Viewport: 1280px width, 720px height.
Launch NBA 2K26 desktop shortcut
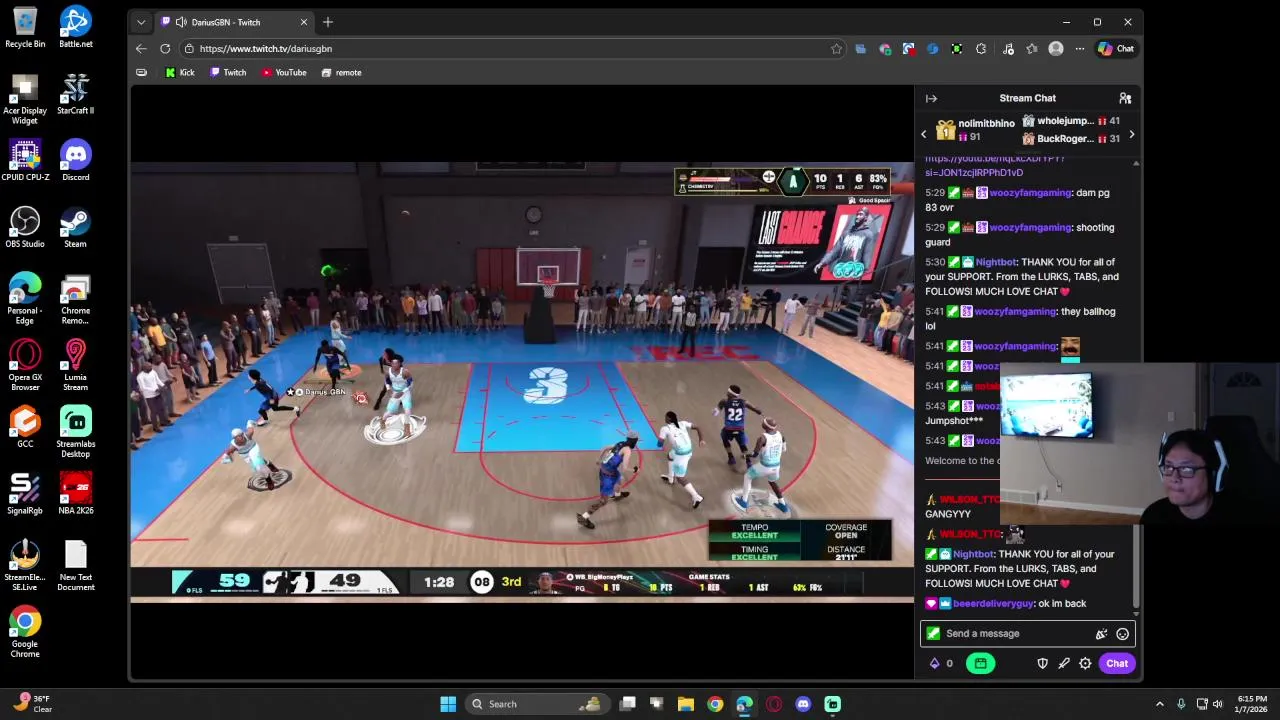click(75, 494)
